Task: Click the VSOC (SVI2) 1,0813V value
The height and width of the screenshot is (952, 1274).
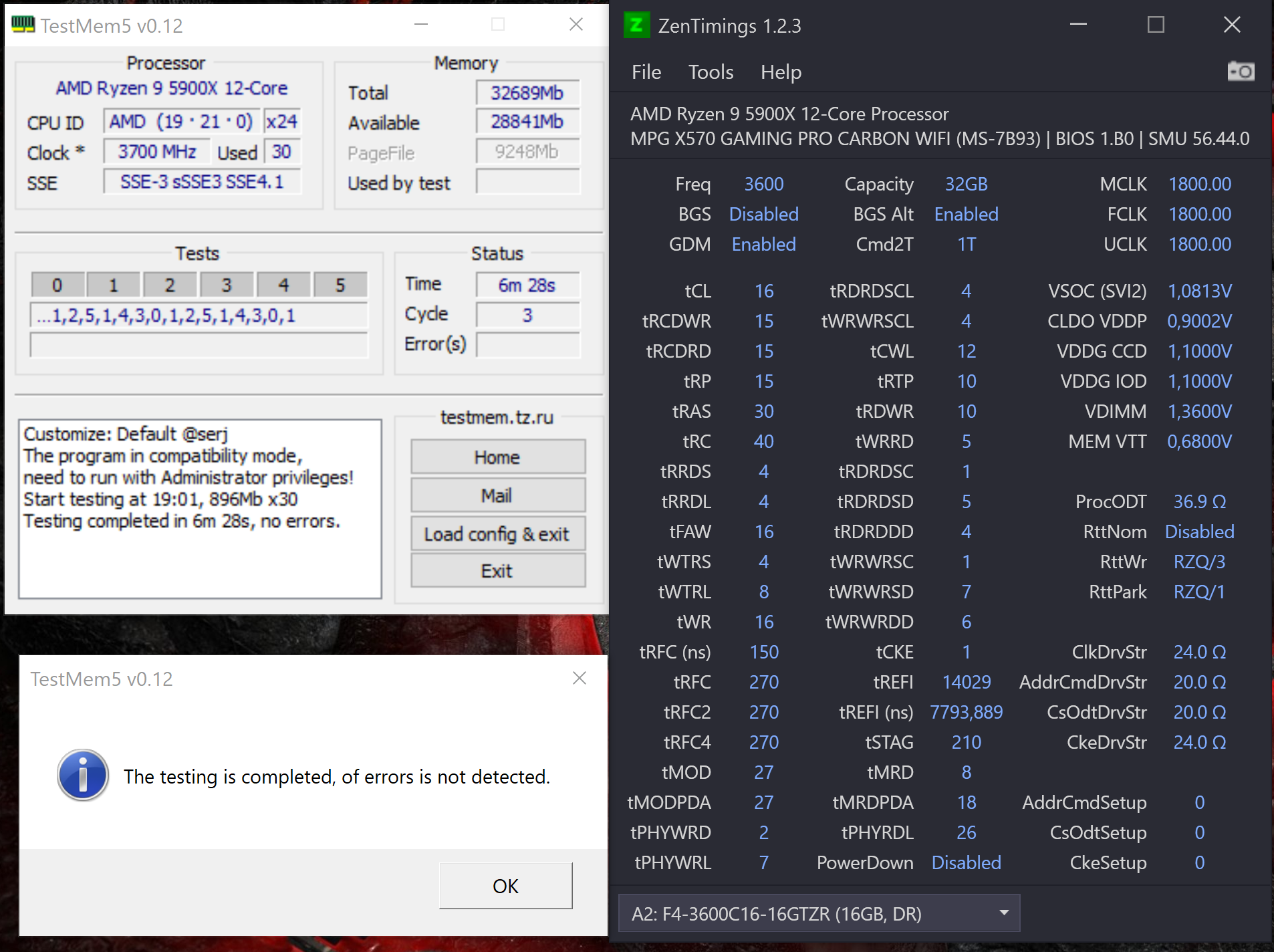Action: click(x=1200, y=291)
